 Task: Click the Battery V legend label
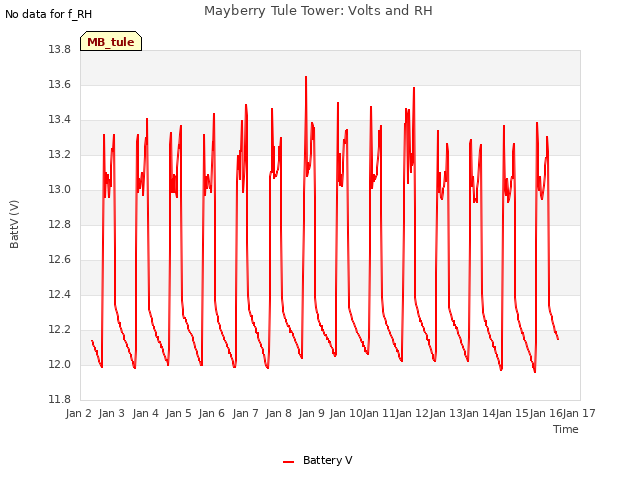(327, 460)
